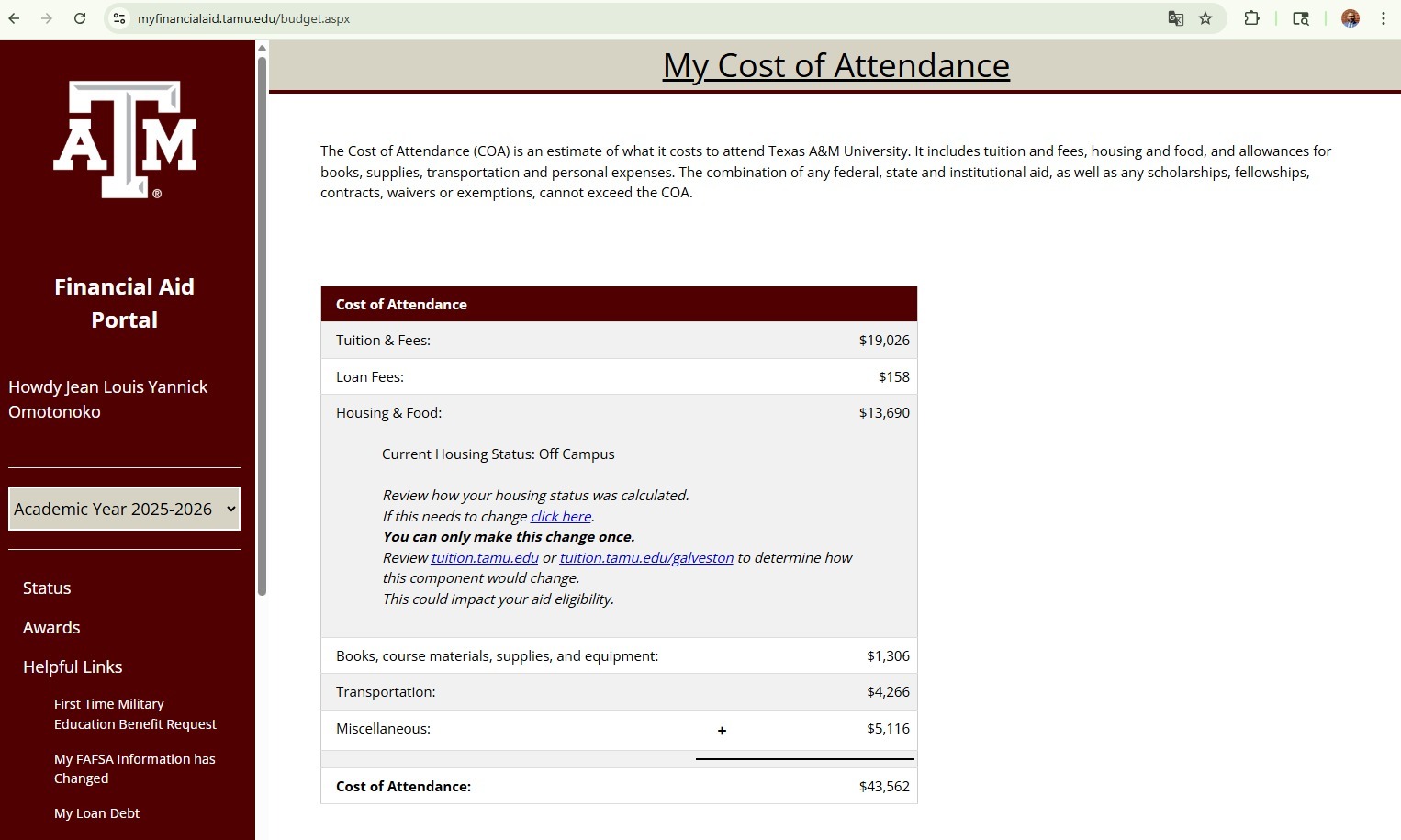Image resolution: width=1401 pixels, height=840 pixels.
Task: Bookmark this page with the star icon
Action: 1205,18
